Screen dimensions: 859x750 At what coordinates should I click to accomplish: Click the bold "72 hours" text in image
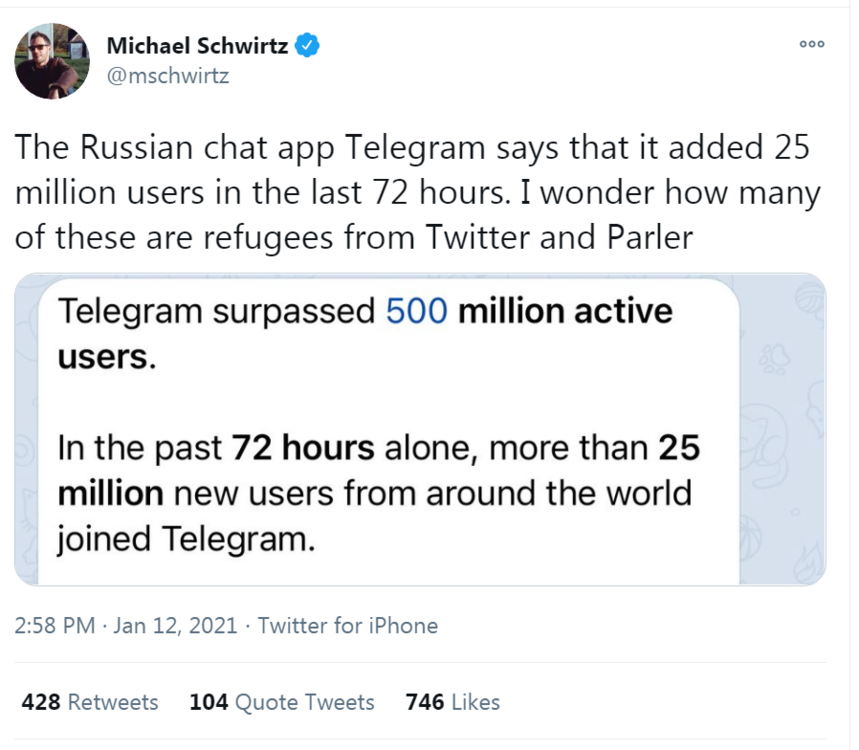tap(302, 448)
